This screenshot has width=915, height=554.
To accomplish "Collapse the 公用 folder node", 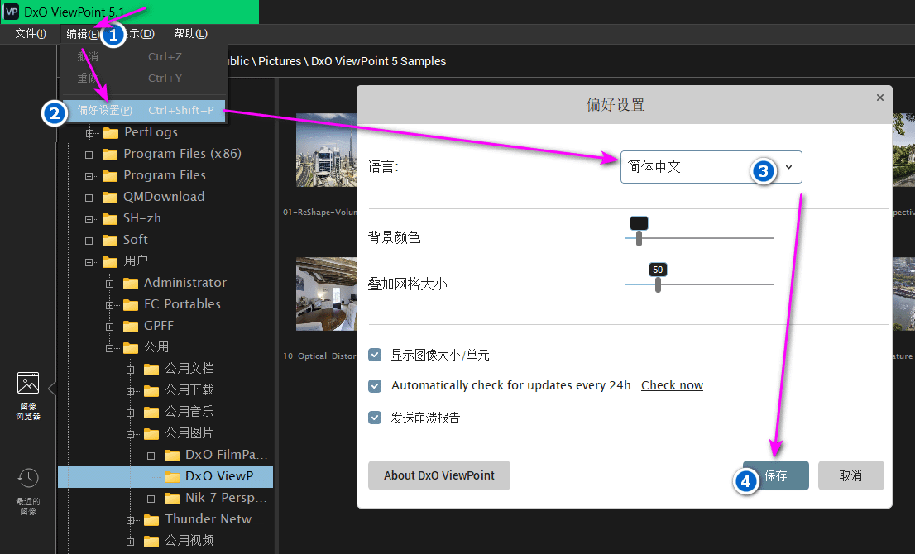I will click(110, 348).
